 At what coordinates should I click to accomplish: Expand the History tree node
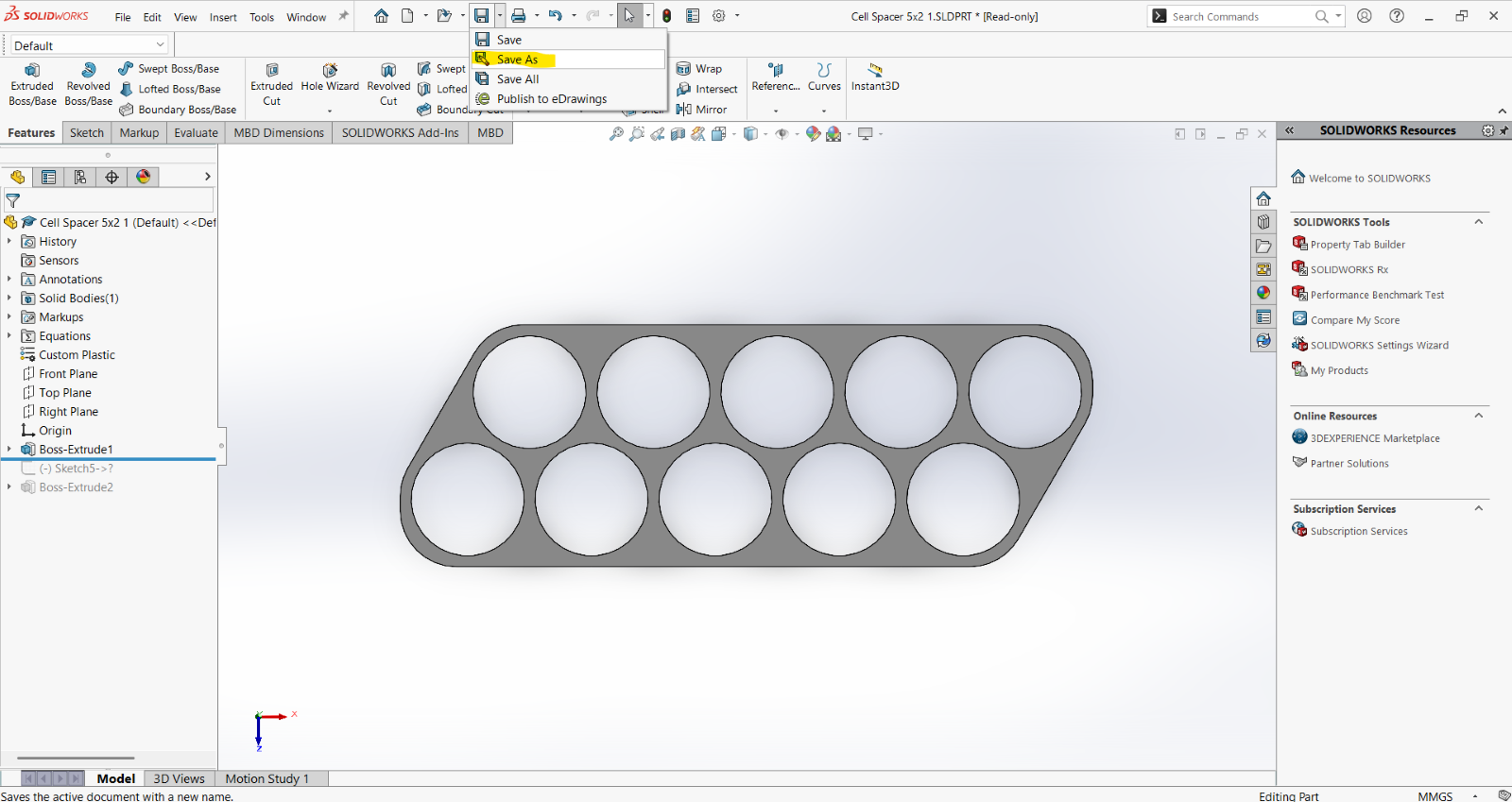click(9, 241)
